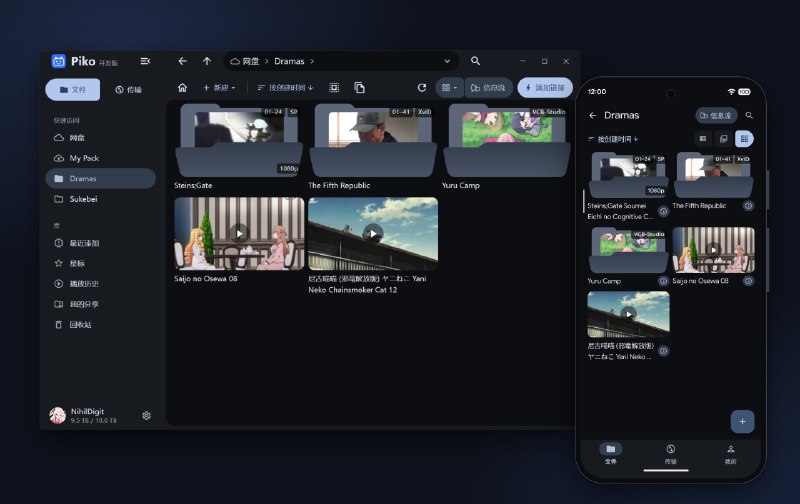Screen dimensions: 800x504
Task: Switch phone to gallery view
Action: pos(723,139)
